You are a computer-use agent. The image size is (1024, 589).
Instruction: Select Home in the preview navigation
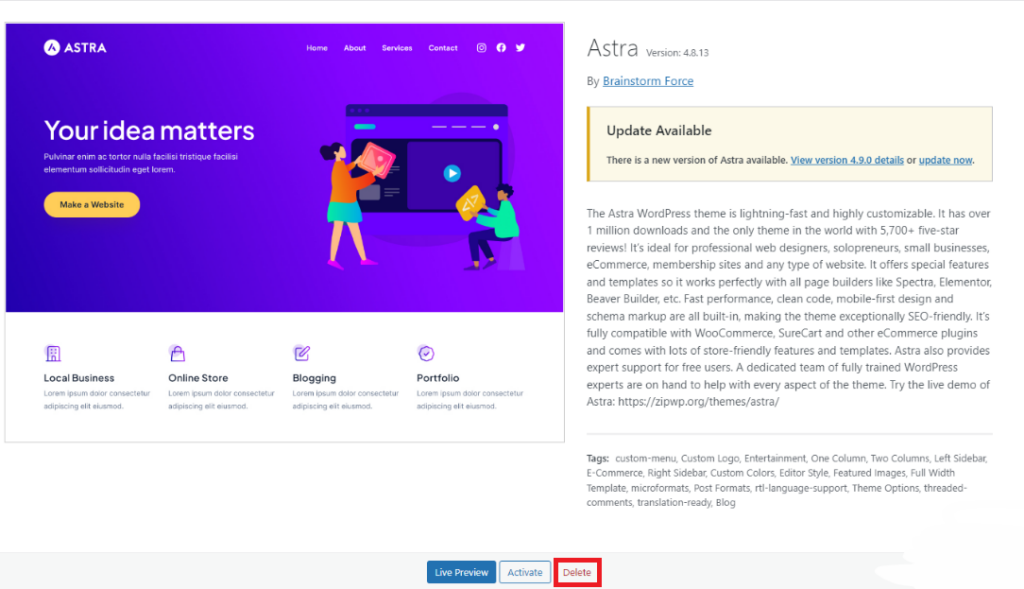(x=317, y=47)
